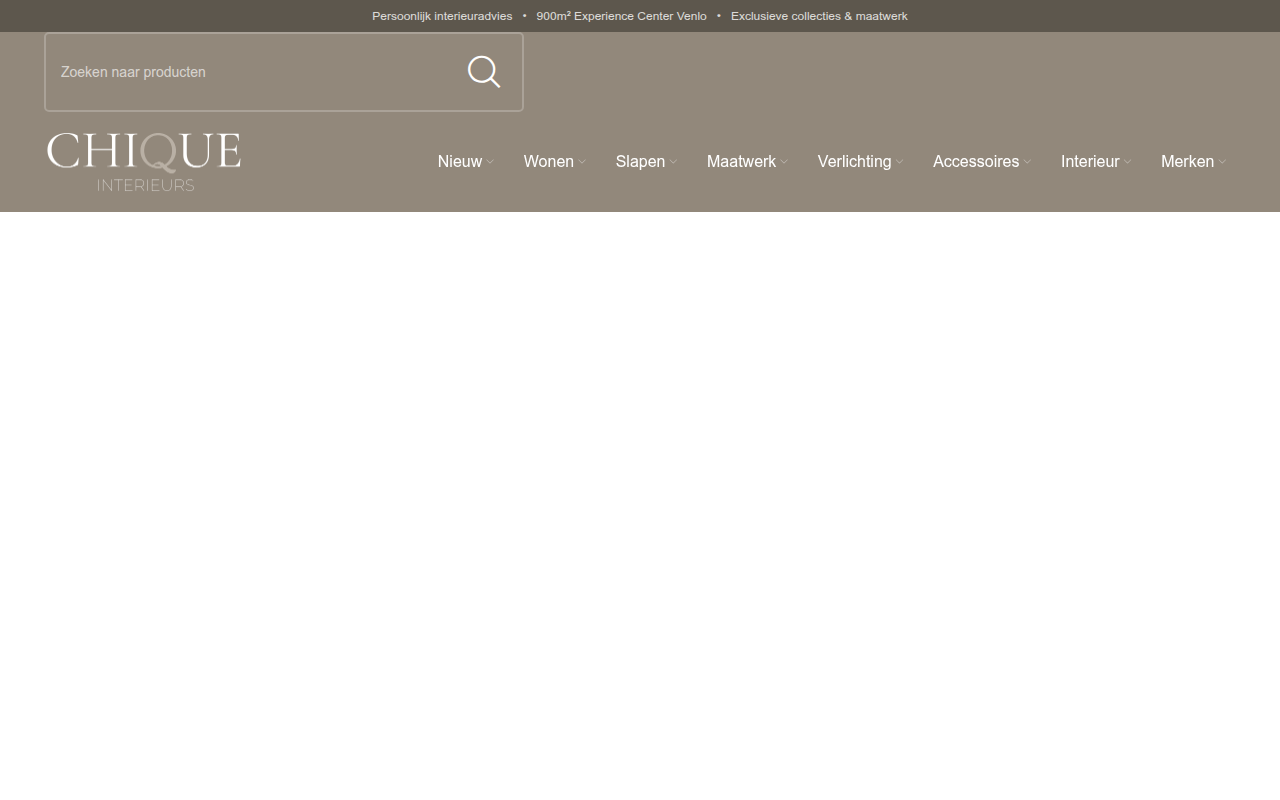This screenshot has height=800, width=1280.
Task: Open the Interieur menu item
Action: tap(1090, 161)
